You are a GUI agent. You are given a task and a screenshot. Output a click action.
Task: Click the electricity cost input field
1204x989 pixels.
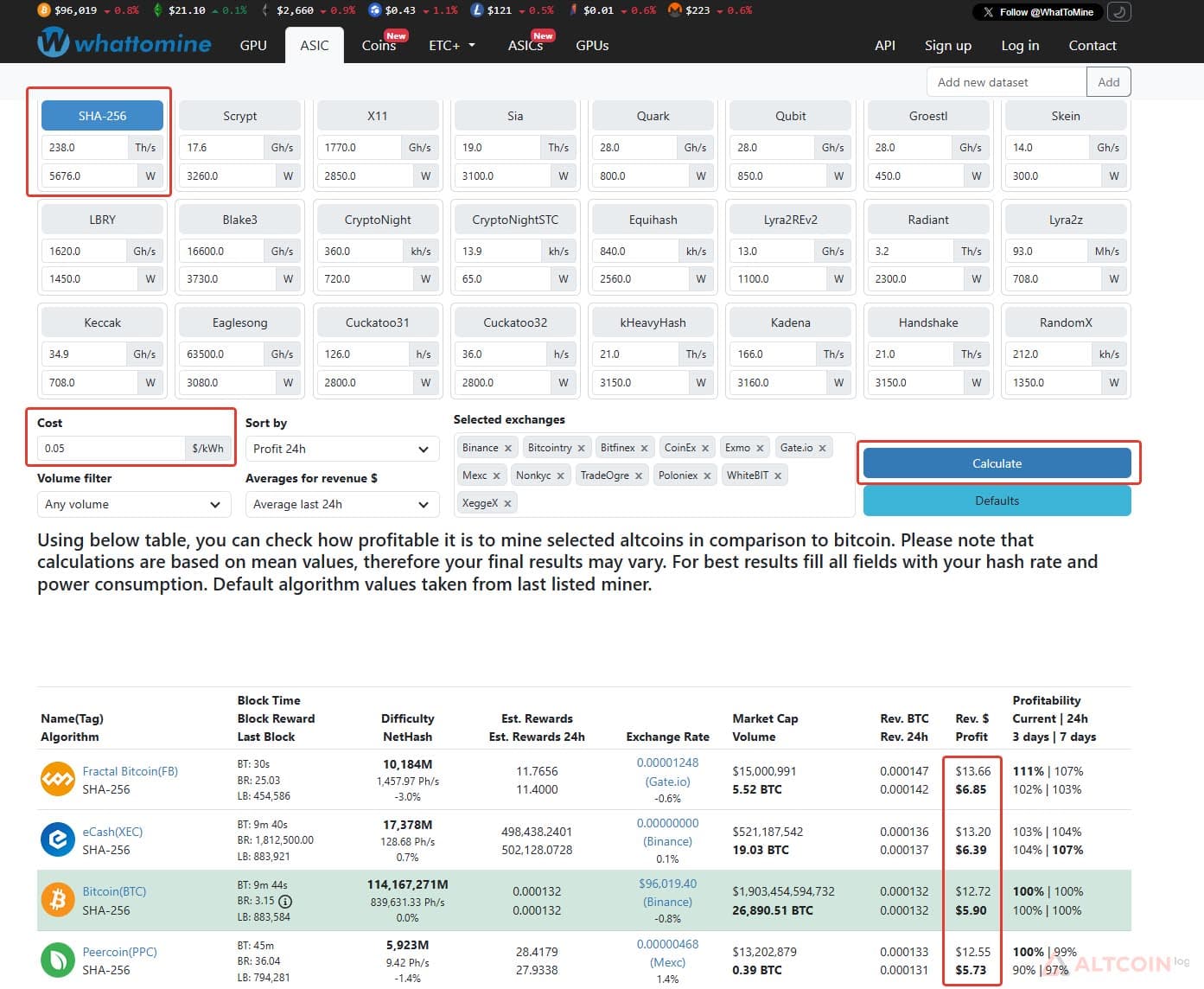111,448
